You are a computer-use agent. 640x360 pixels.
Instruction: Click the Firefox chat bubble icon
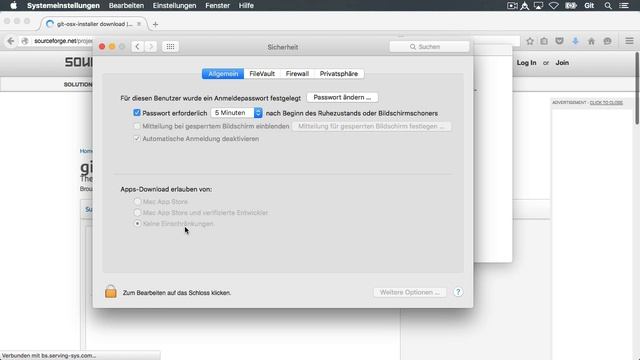point(607,41)
